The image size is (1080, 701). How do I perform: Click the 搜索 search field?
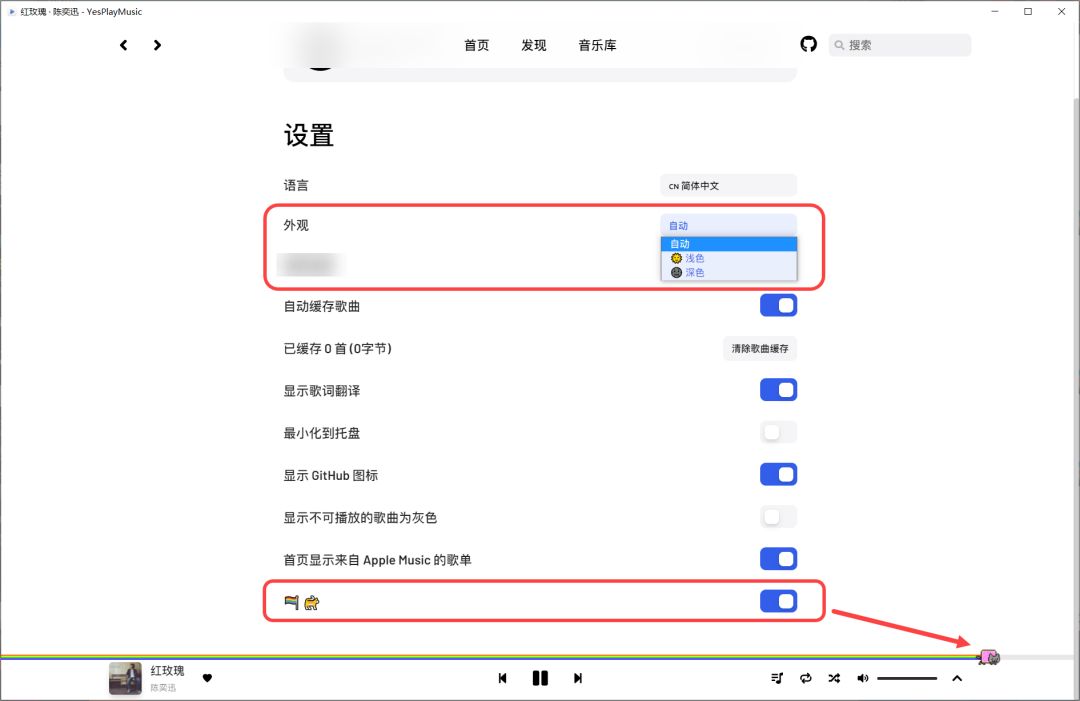[900, 45]
